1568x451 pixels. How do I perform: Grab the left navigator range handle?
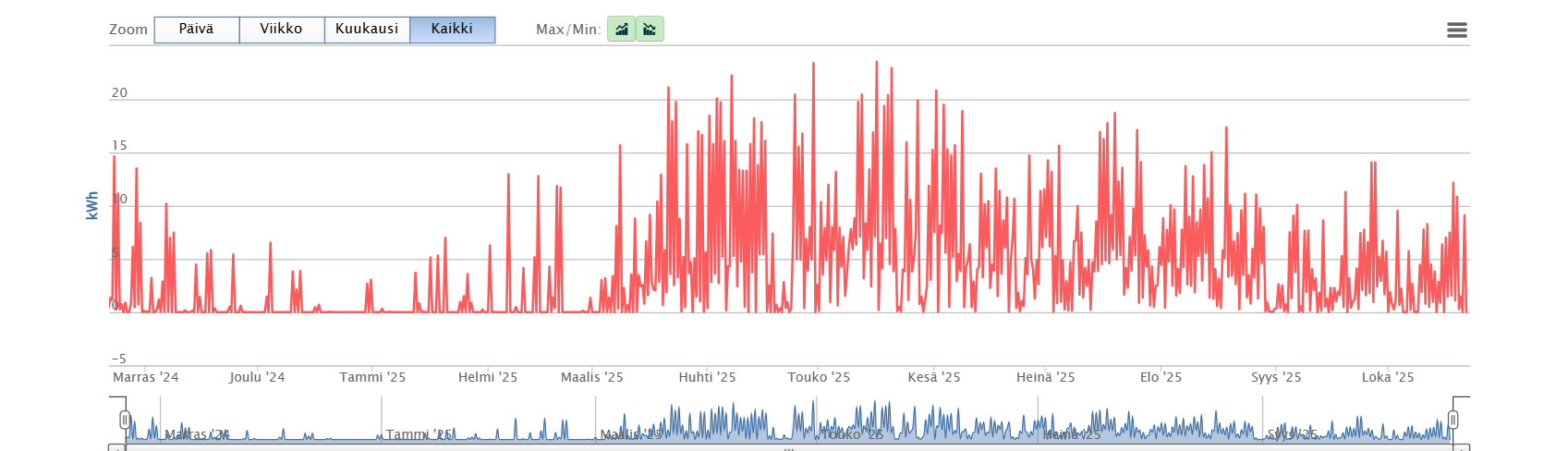point(125,421)
